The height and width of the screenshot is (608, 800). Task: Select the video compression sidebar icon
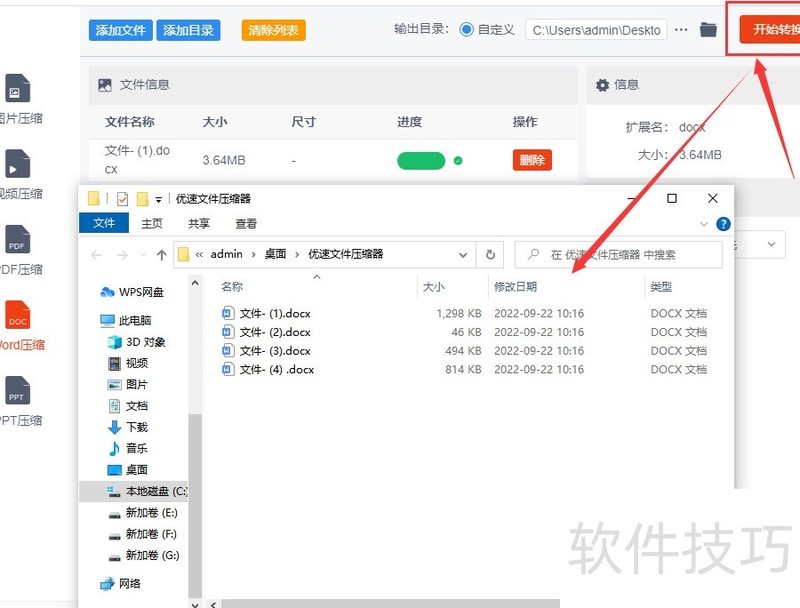[18, 166]
